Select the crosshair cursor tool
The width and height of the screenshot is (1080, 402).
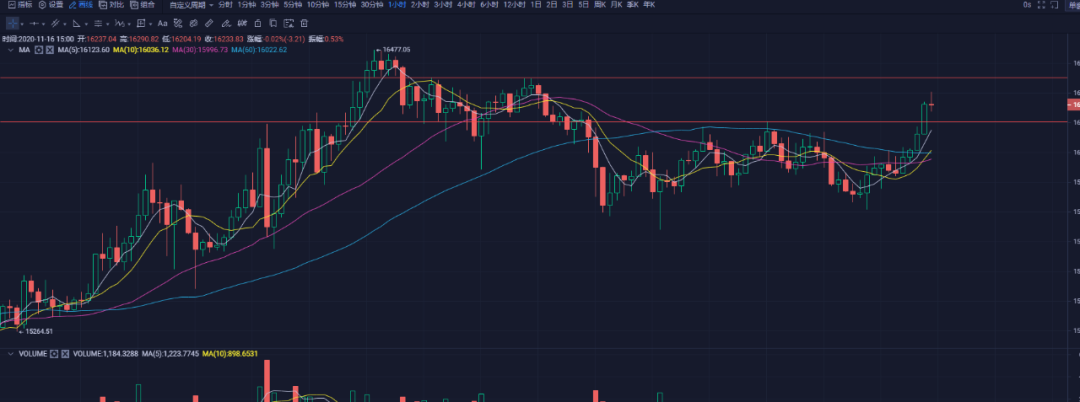[x=12, y=23]
